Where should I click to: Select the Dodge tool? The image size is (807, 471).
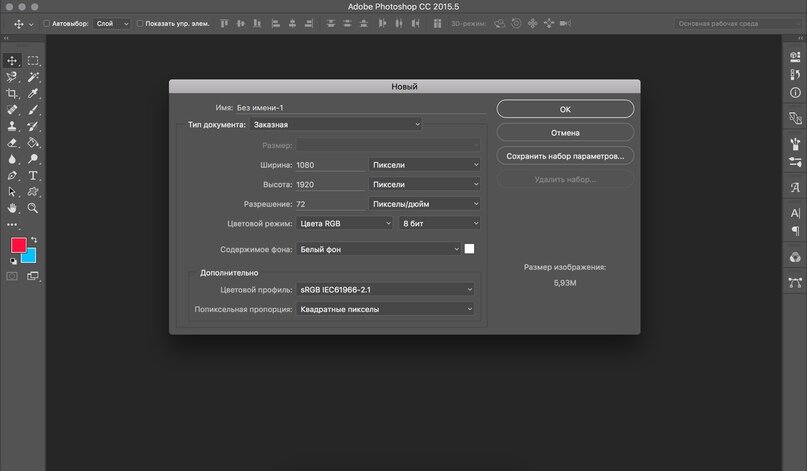33,159
